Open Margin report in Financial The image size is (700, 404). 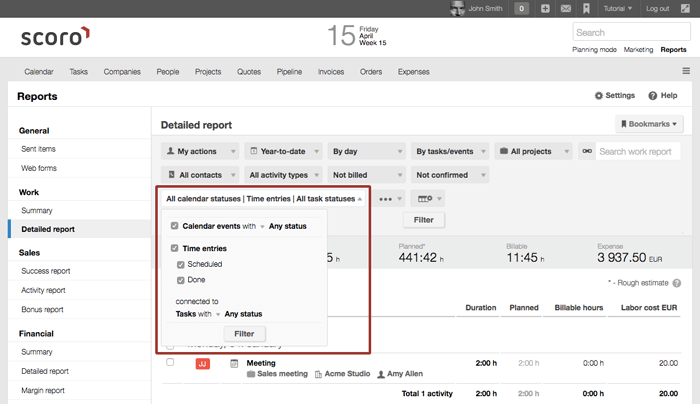coord(43,391)
